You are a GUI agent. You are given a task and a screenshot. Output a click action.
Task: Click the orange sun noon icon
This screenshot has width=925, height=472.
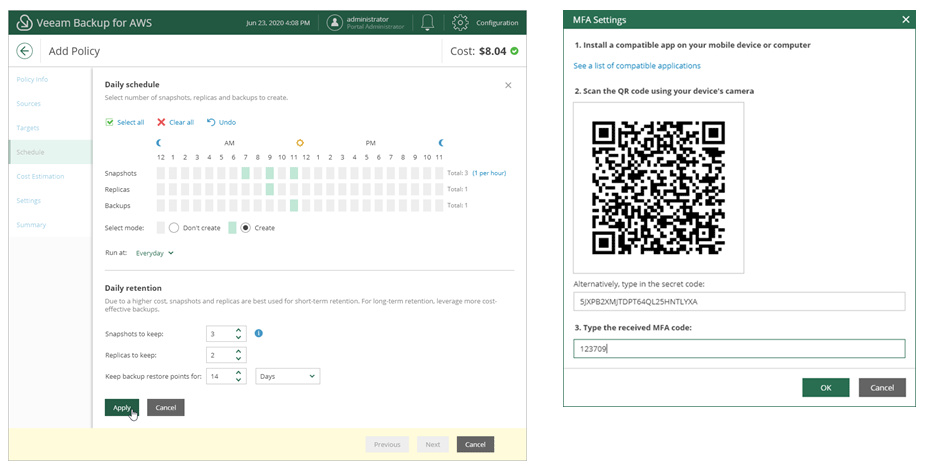click(x=300, y=143)
